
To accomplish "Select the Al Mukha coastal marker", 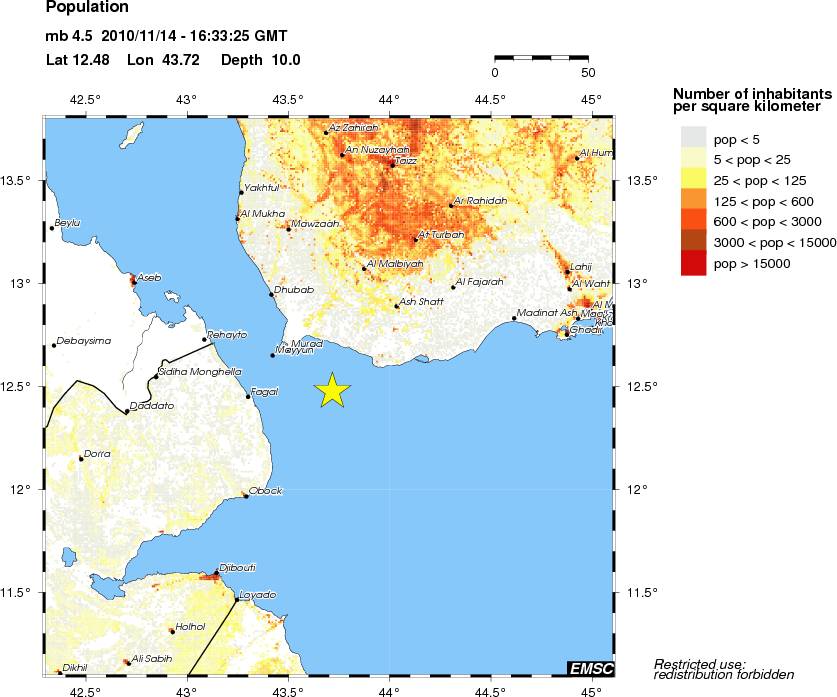I will (237, 218).
